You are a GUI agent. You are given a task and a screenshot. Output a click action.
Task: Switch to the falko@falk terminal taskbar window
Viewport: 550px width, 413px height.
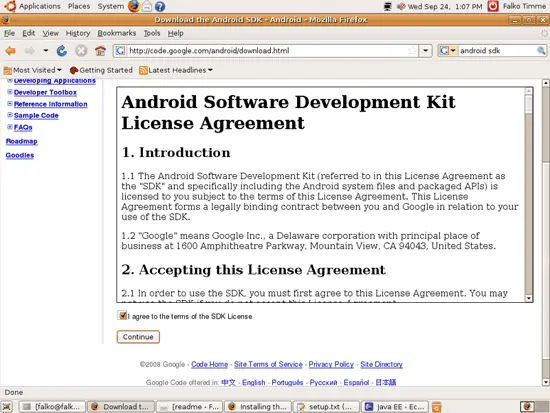tap(52, 407)
